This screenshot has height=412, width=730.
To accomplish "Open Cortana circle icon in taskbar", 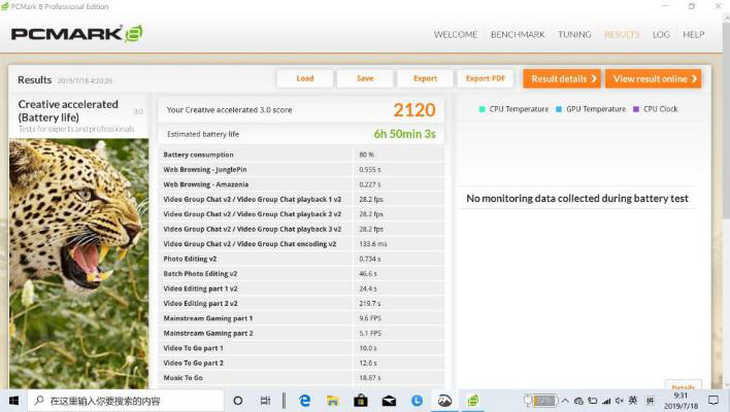I will (238, 401).
